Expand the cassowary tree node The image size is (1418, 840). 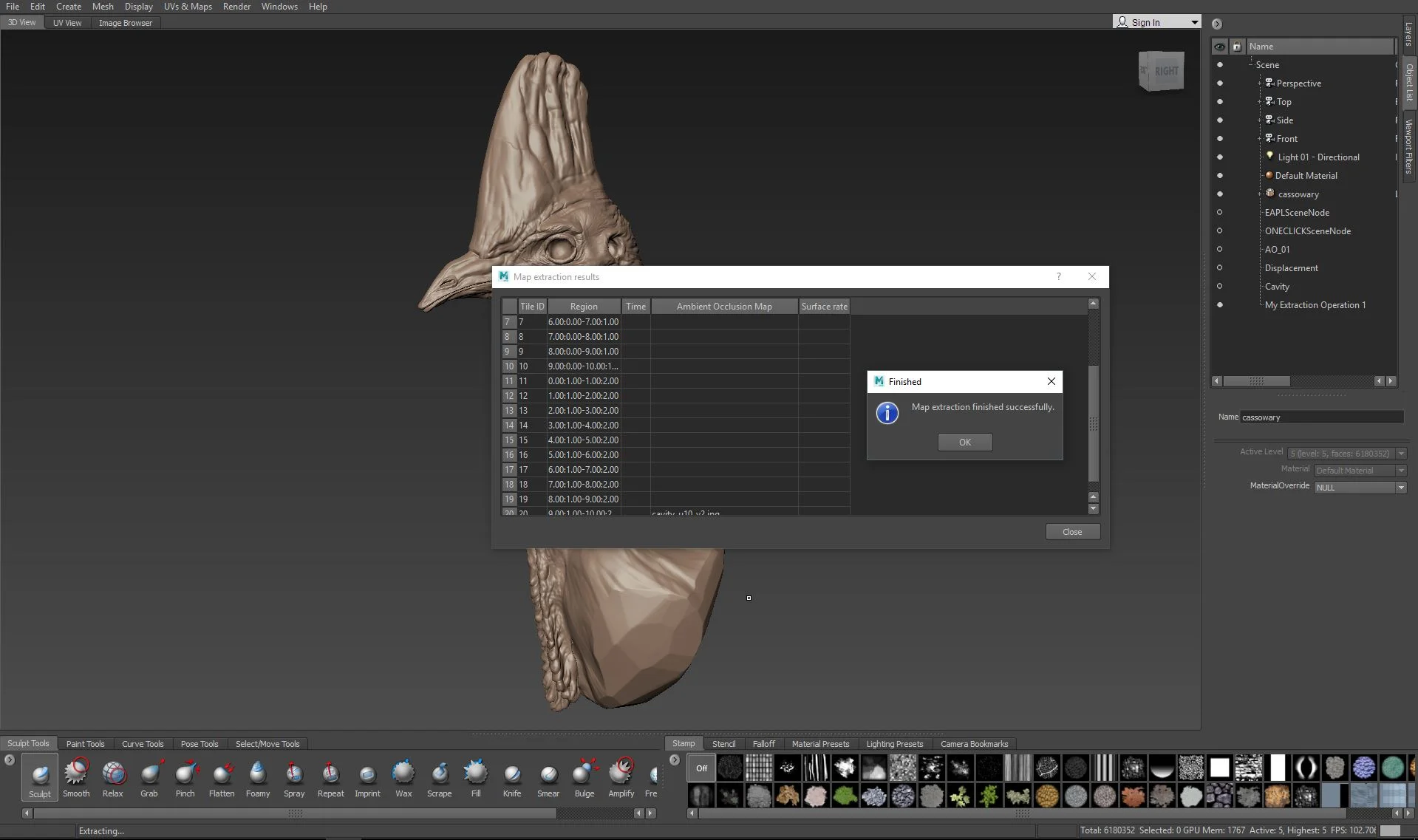[x=1260, y=194]
